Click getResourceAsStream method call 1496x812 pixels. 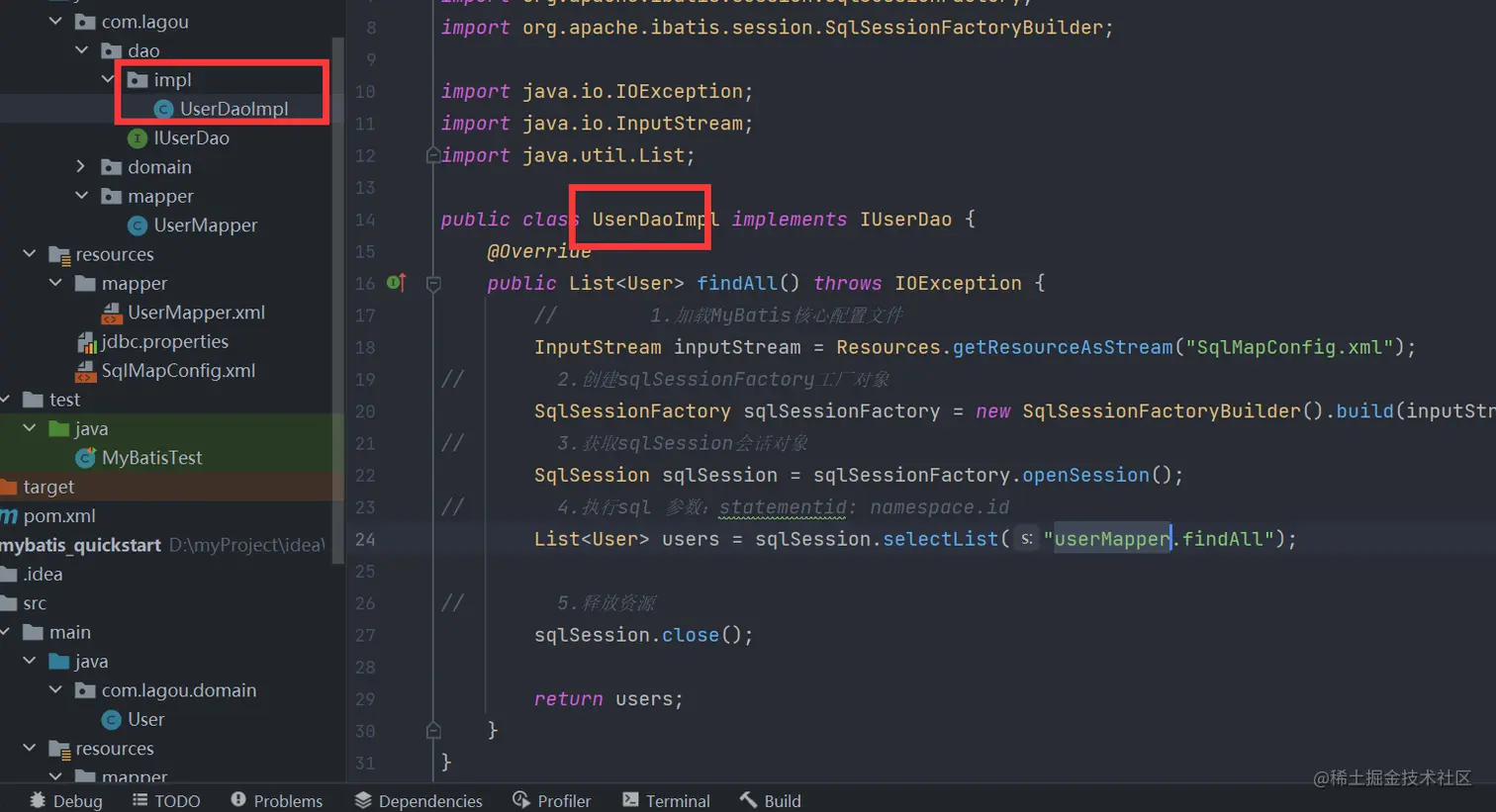(1063, 347)
